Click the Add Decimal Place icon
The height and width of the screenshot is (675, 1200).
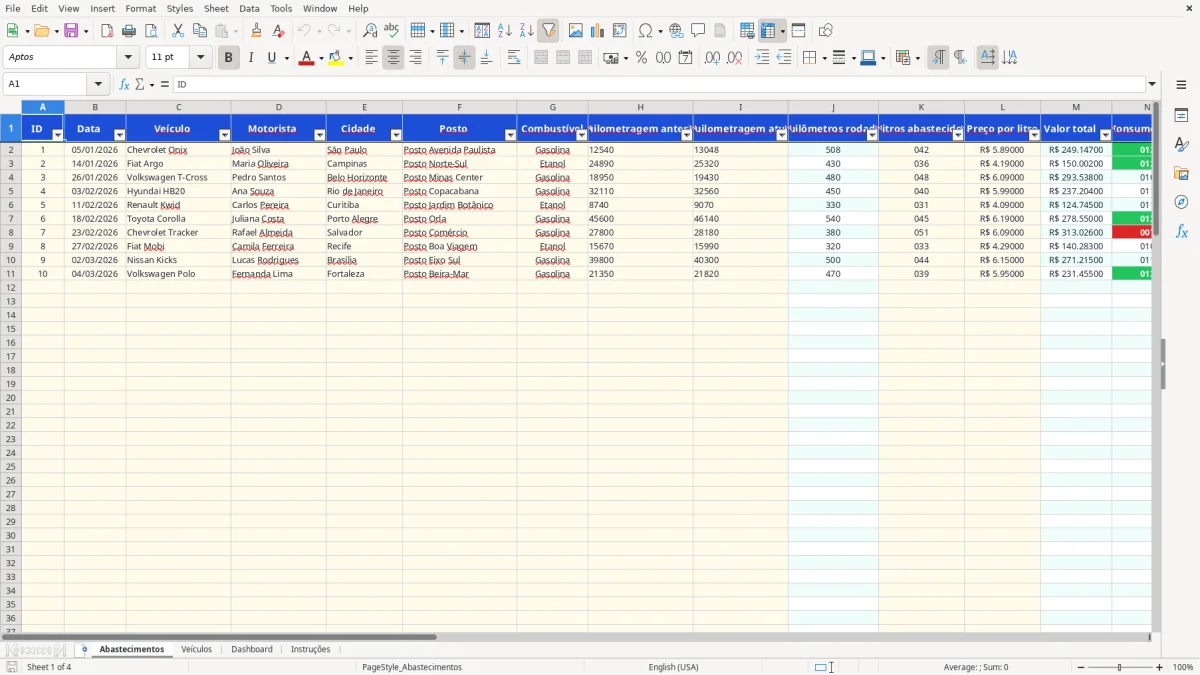[712, 58]
